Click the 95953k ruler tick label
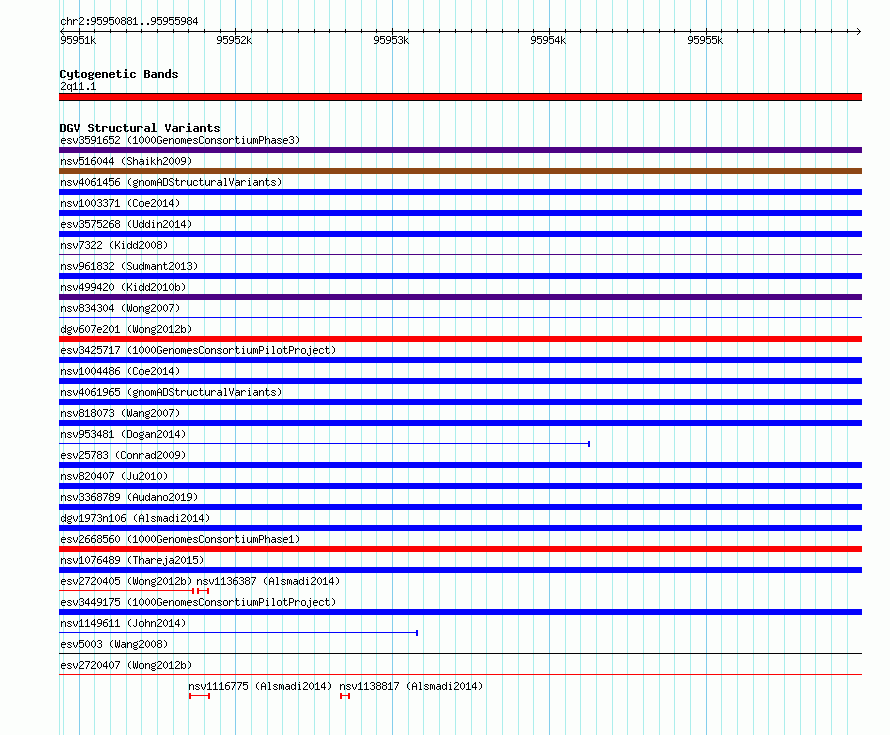Viewport: 890px width, 735px height. 391,40
